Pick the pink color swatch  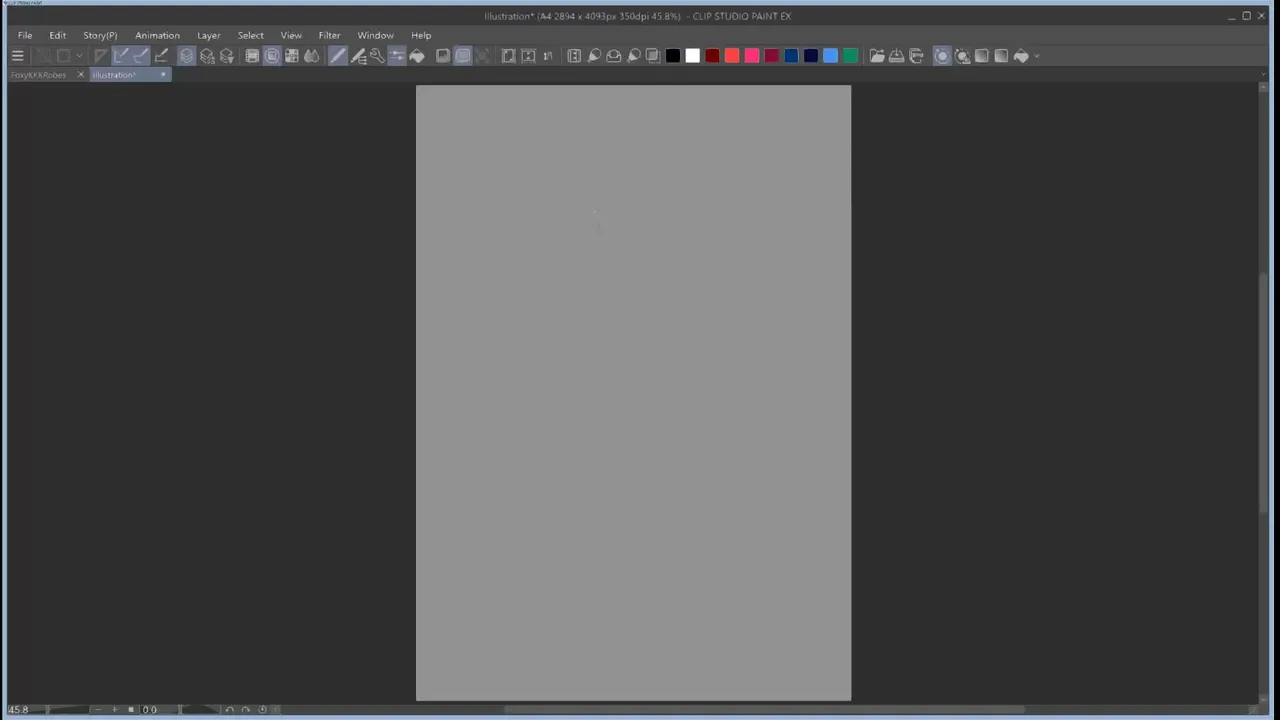click(x=752, y=56)
